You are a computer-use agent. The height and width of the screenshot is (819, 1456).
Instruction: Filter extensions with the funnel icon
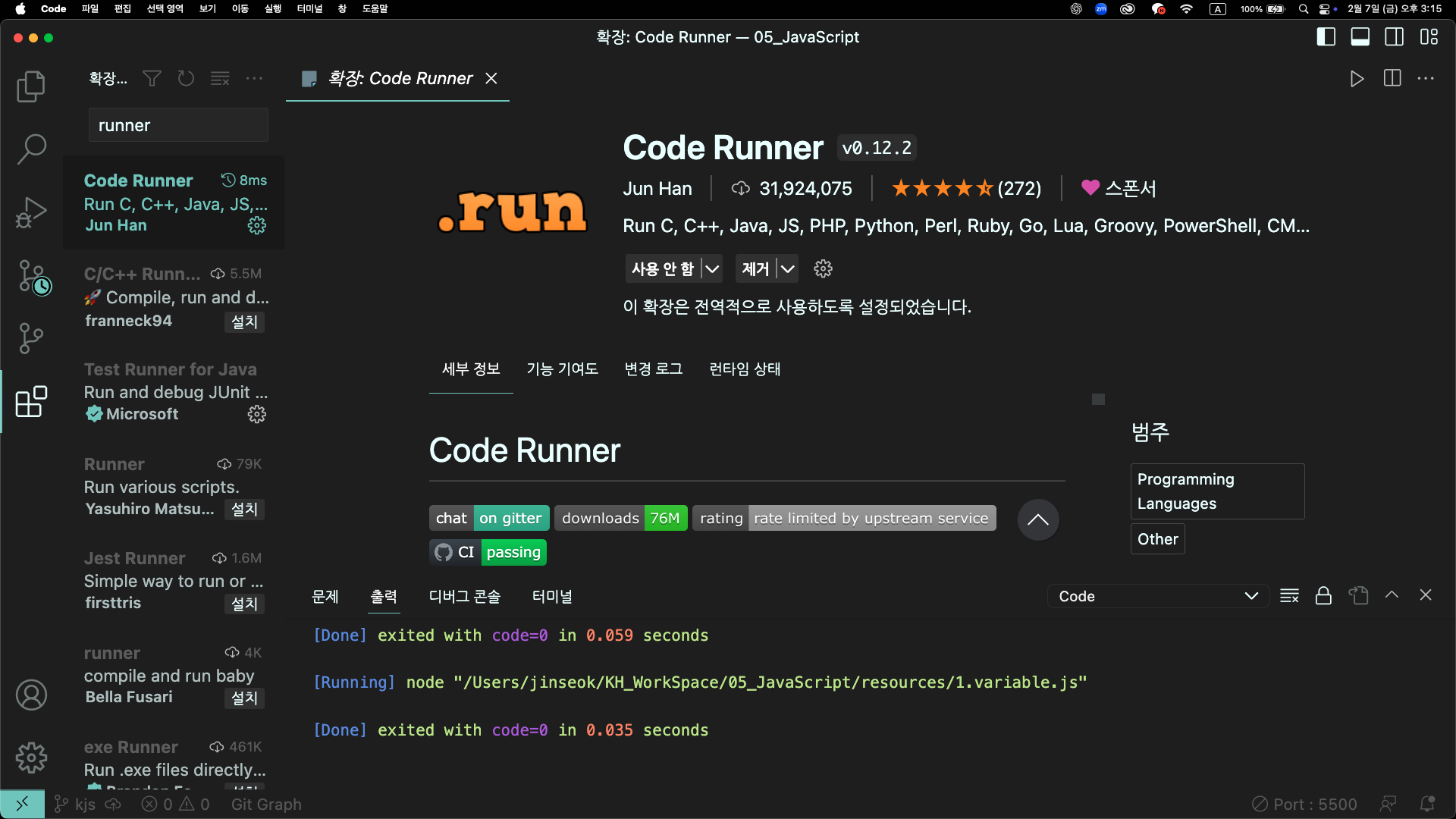(x=152, y=78)
